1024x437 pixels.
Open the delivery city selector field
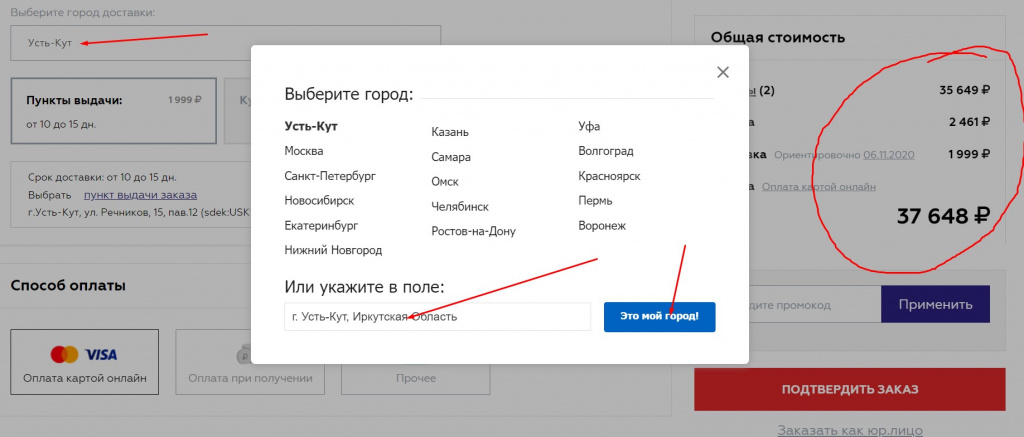(x=225, y=43)
